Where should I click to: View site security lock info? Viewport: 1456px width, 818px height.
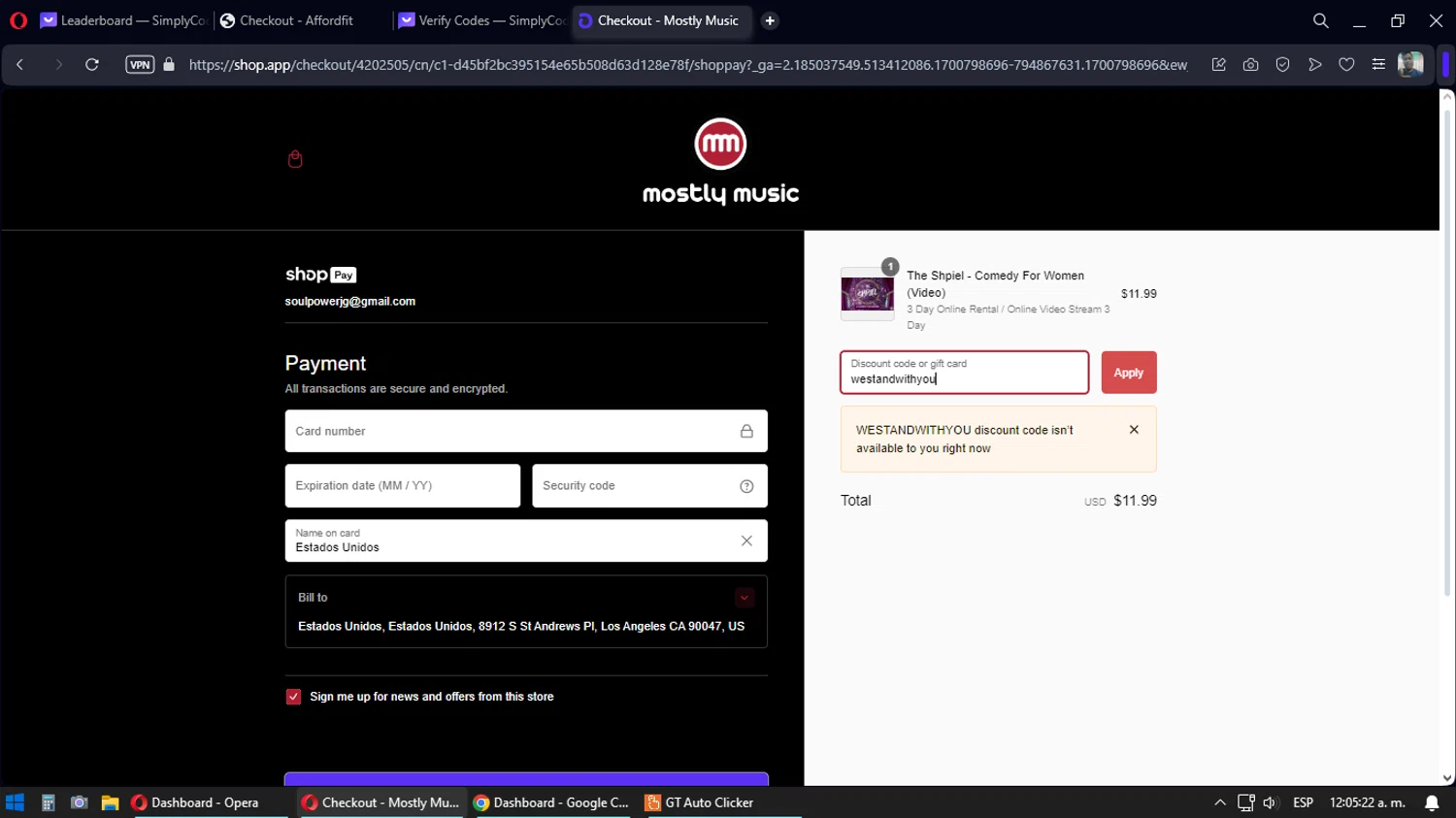[169, 65]
